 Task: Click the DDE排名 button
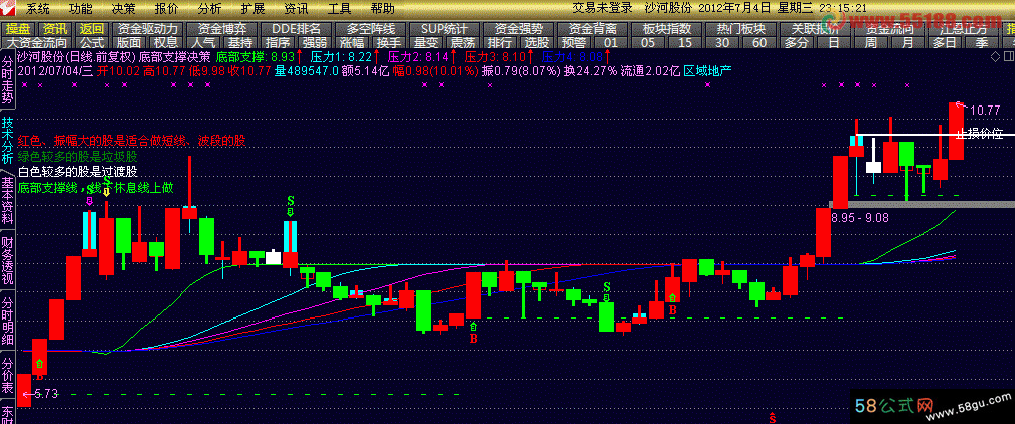point(297,28)
